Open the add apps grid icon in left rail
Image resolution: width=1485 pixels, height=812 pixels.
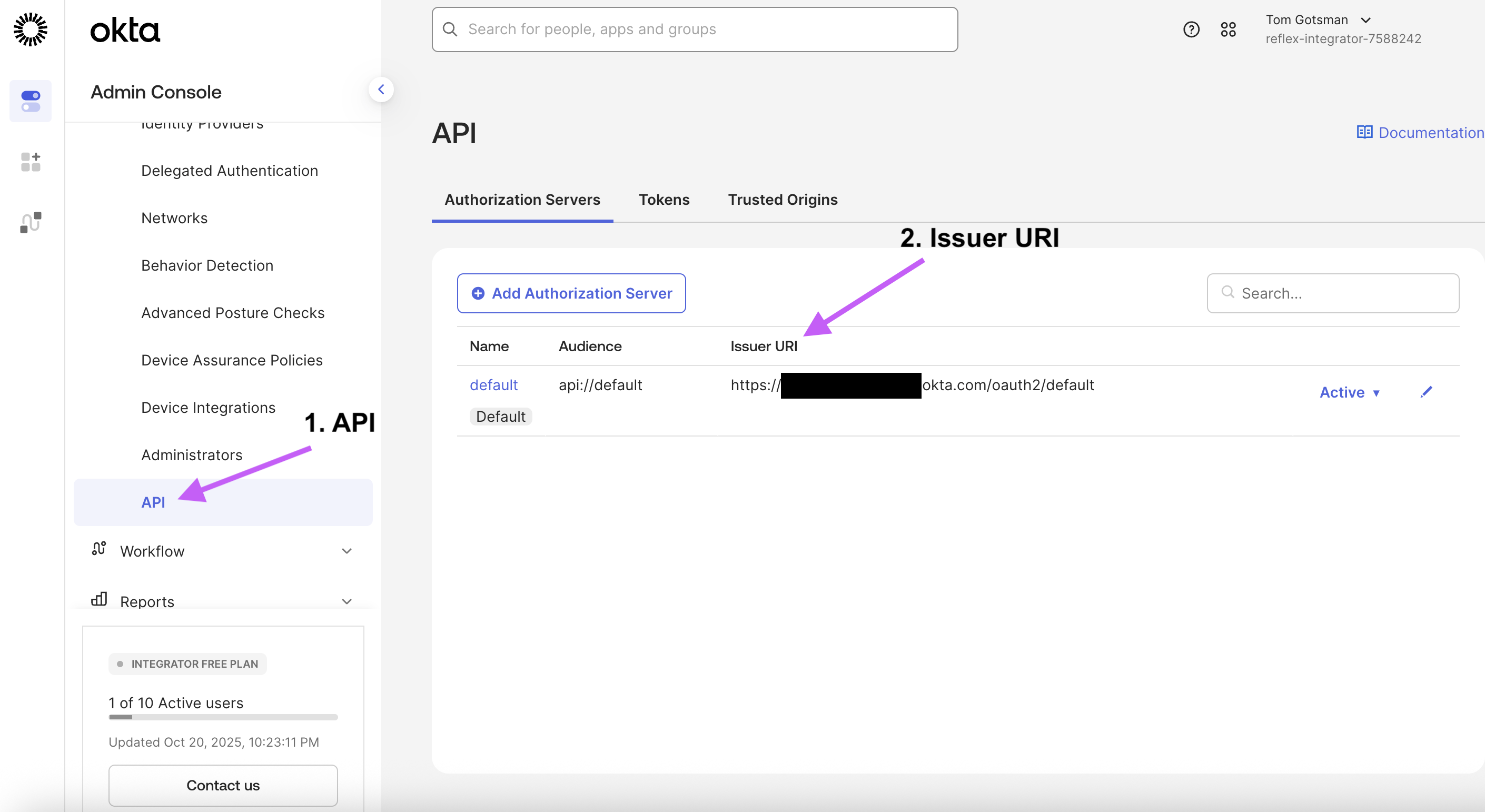click(31, 162)
